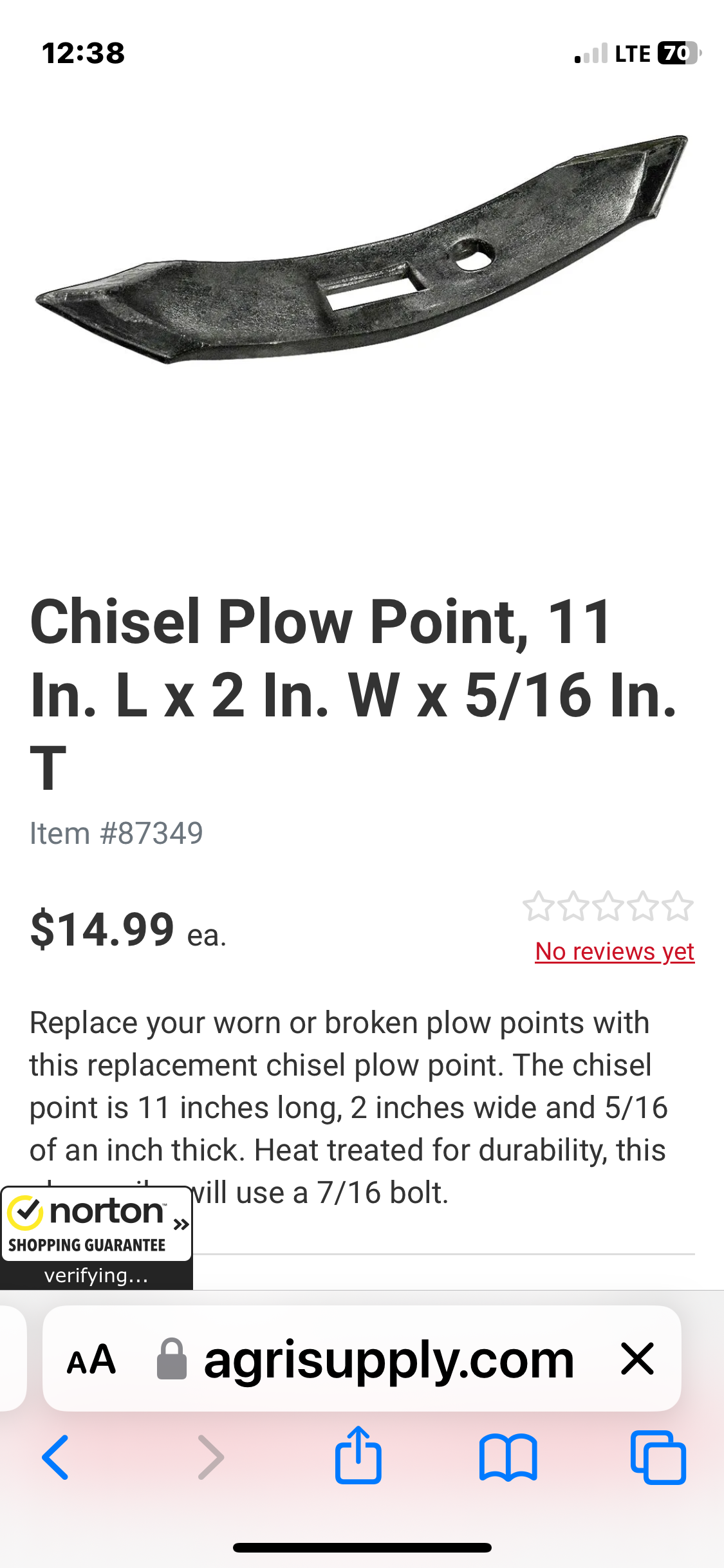The width and height of the screenshot is (724, 1568).
Task: Tap the padlock icon in address bar
Action: pos(172,1359)
